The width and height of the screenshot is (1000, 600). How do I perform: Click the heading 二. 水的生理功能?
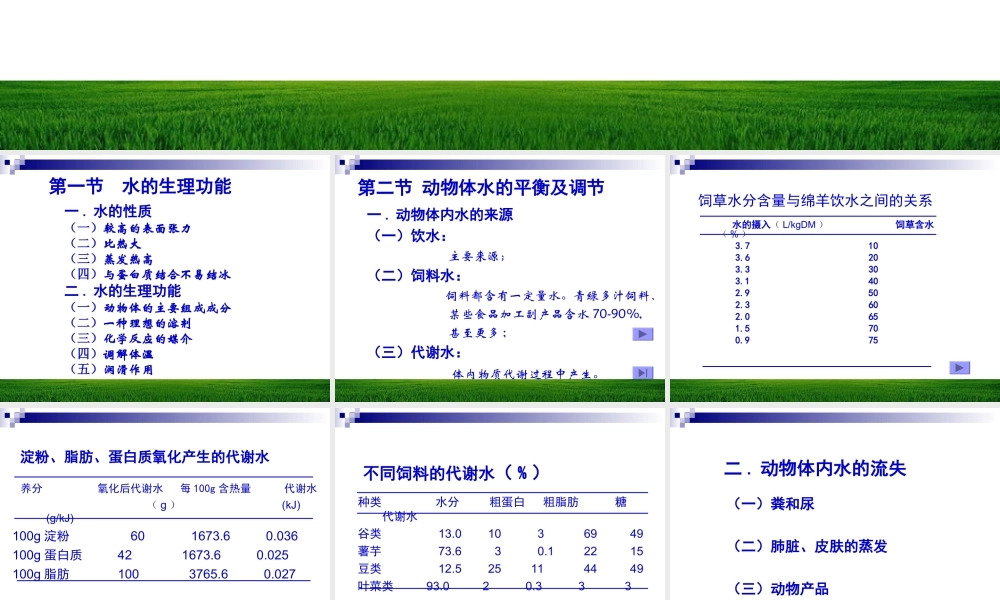[122, 291]
